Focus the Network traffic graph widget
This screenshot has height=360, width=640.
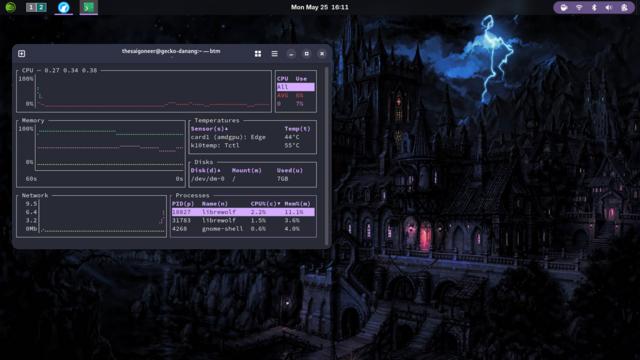pos(91,216)
